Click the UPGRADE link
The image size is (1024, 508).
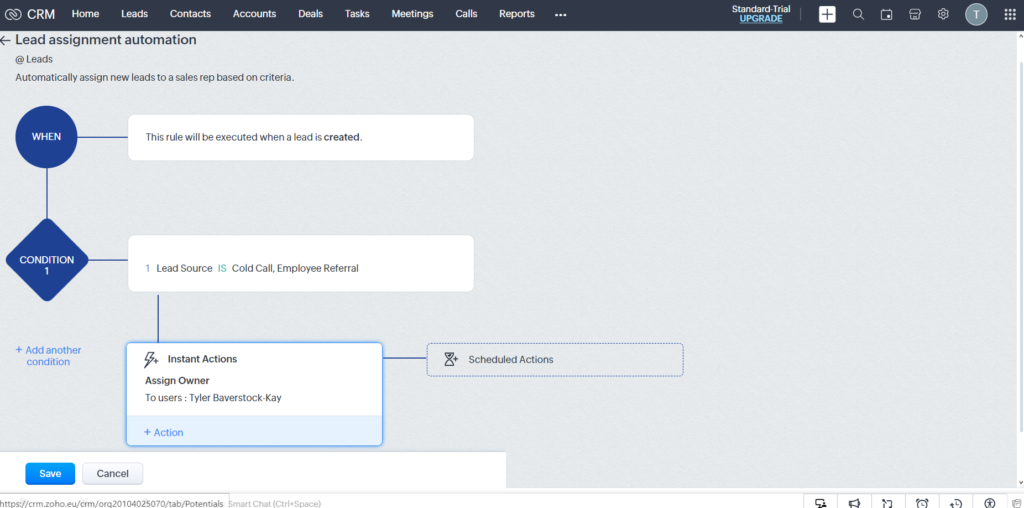click(x=761, y=19)
